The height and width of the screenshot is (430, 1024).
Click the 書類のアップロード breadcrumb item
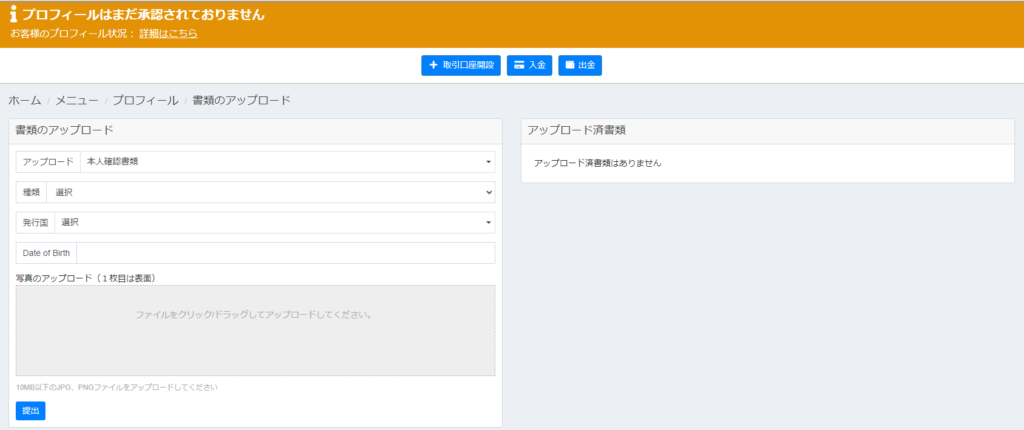[x=241, y=101]
